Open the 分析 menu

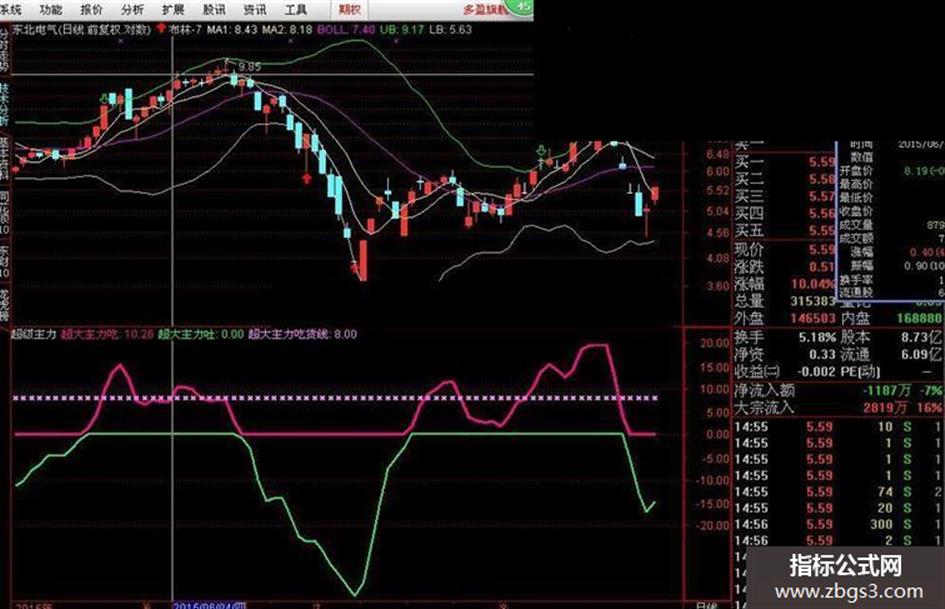pyautogui.click(x=133, y=9)
